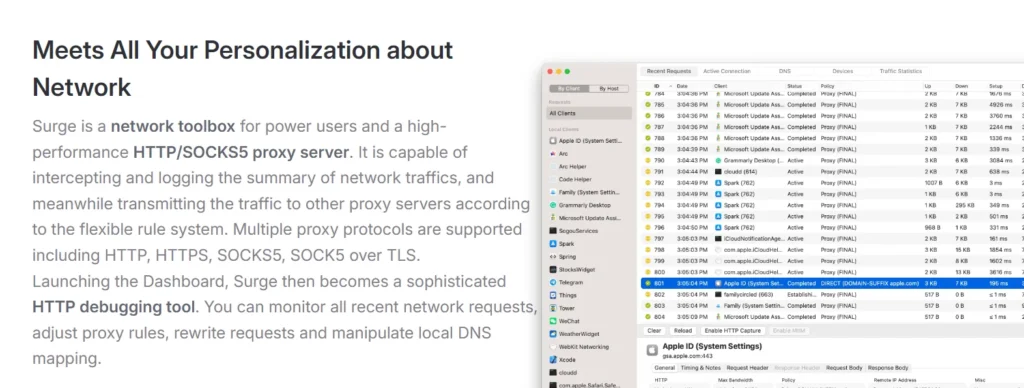
Task: Select the cloudd icon in sidebar
Action: coord(553,372)
